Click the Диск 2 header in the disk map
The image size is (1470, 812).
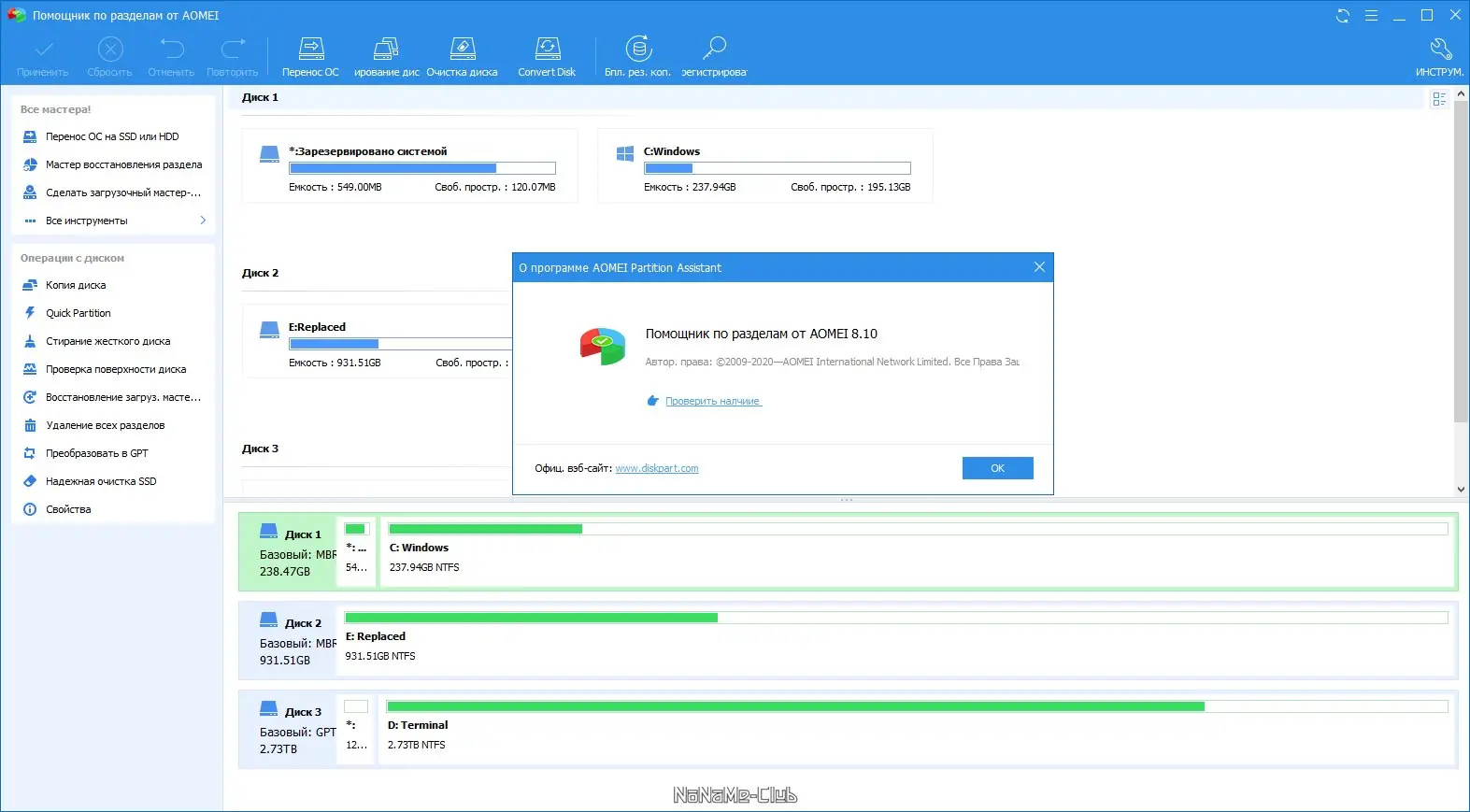(x=288, y=641)
